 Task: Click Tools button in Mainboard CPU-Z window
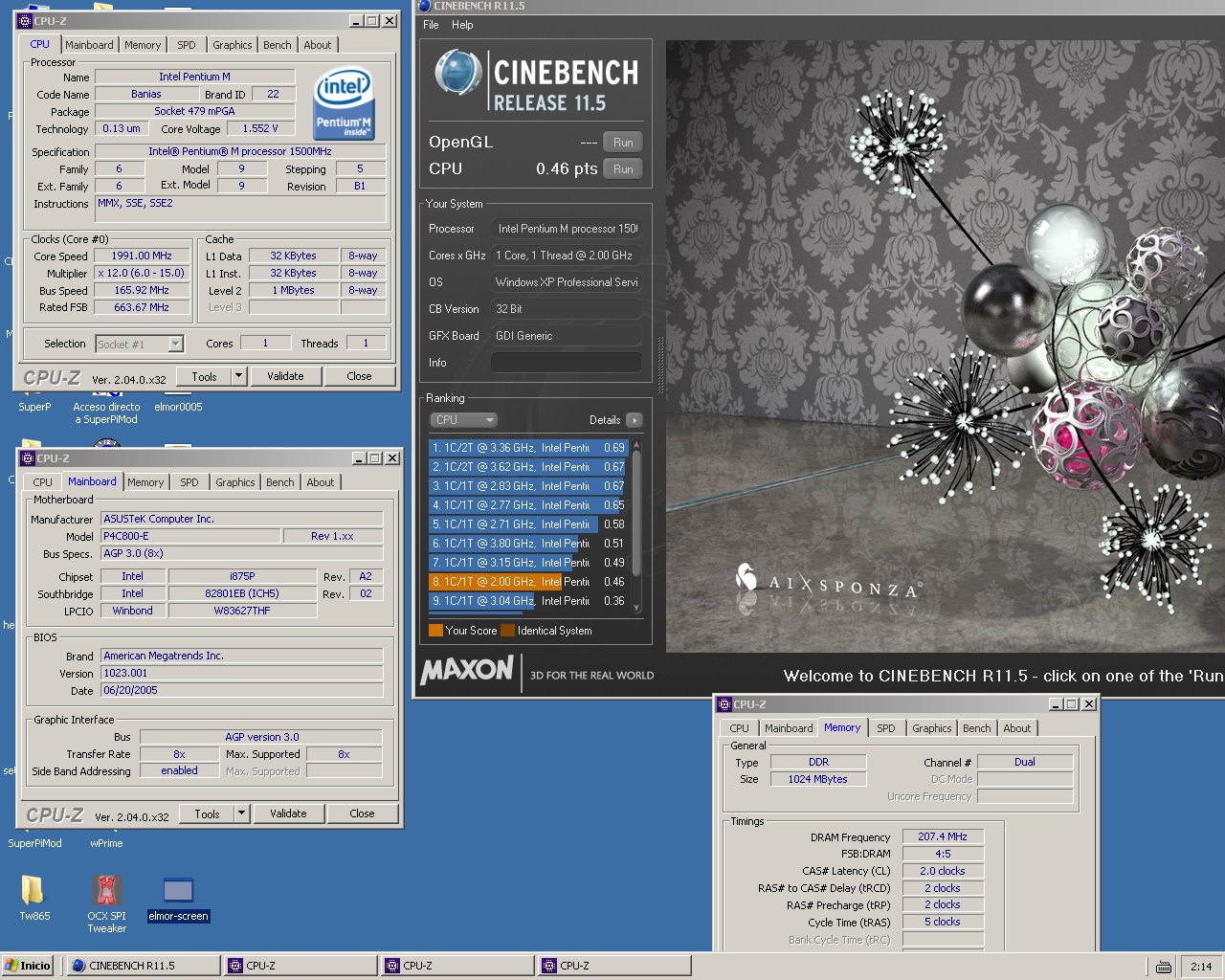(x=208, y=813)
